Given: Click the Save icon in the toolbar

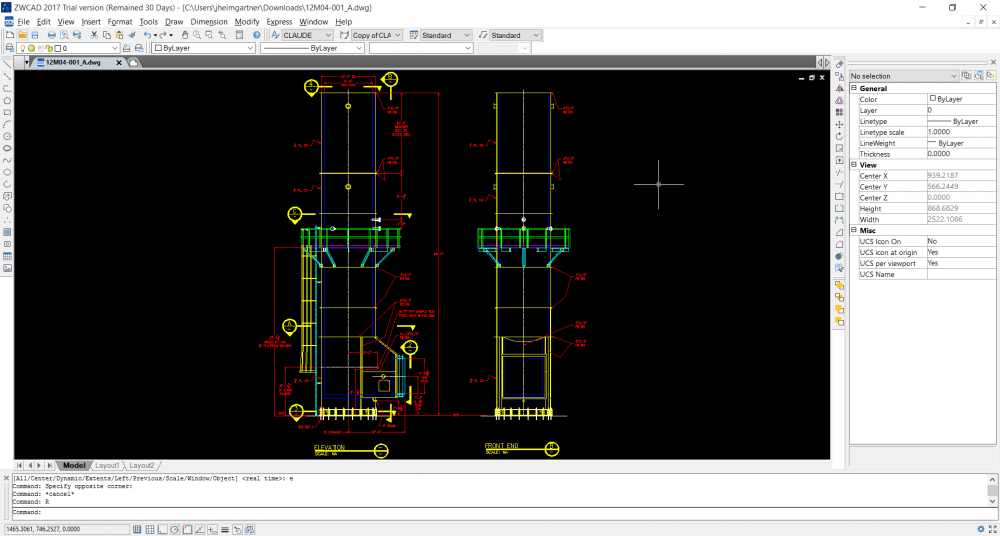Looking at the screenshot, I should (35, 35).
